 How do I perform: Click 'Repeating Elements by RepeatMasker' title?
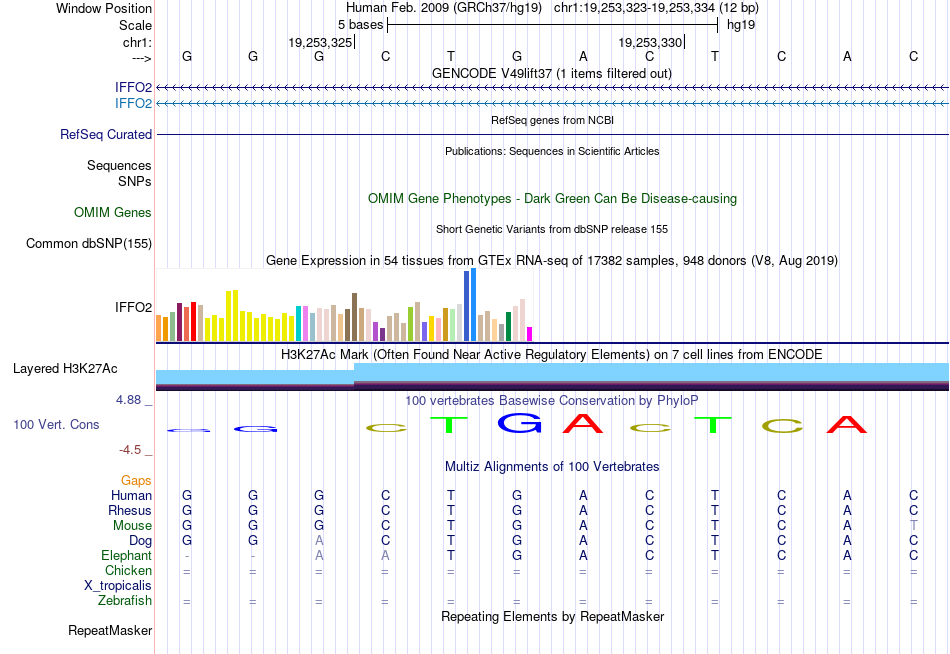pos(552,616)
